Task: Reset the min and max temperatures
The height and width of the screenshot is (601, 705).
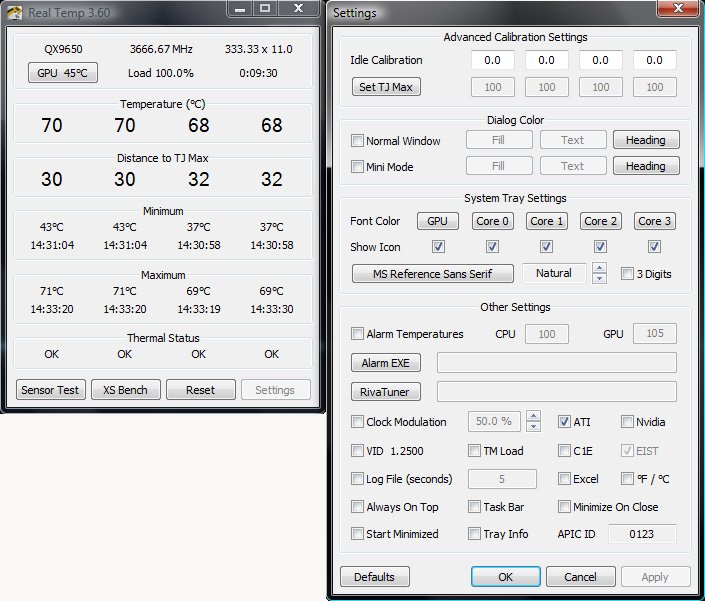Action: pyautogui.click(x=200, y=390)
